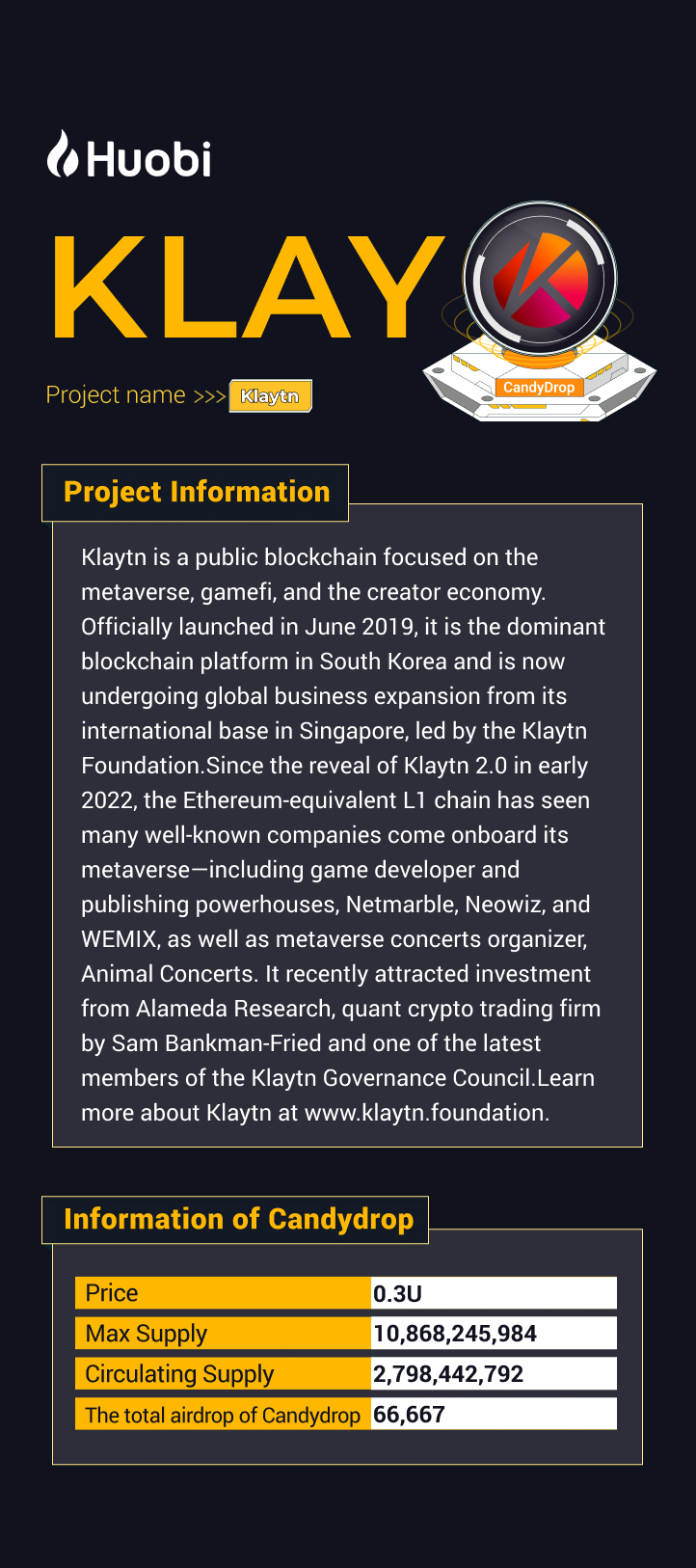Image resolution: width=696 pixels, height=1568 pixels.
Task: Select the Information of Candydrop heading tab
Action: [x=237, y=1219]
